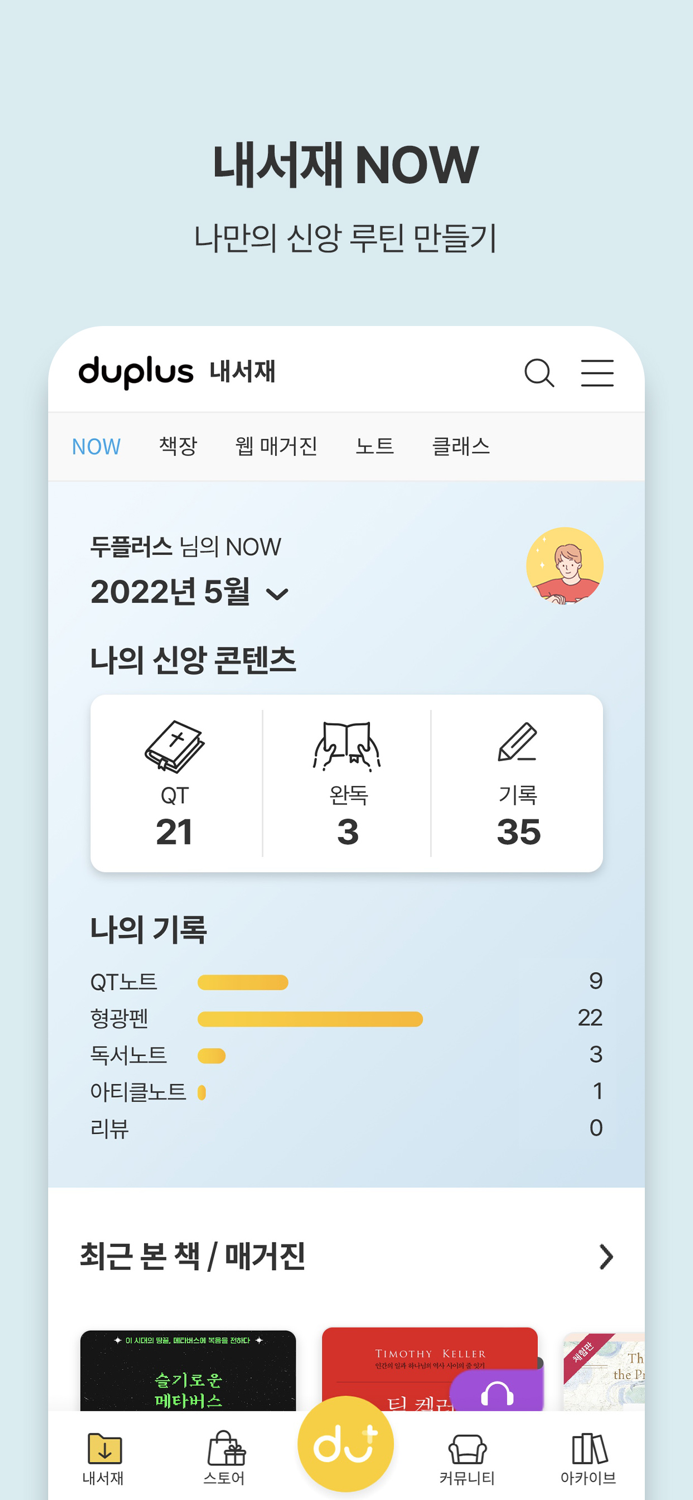Viewport: 693px width, 1500px height.
Task: Select the 기록 pencil icon
Action: tap(518, 744)
